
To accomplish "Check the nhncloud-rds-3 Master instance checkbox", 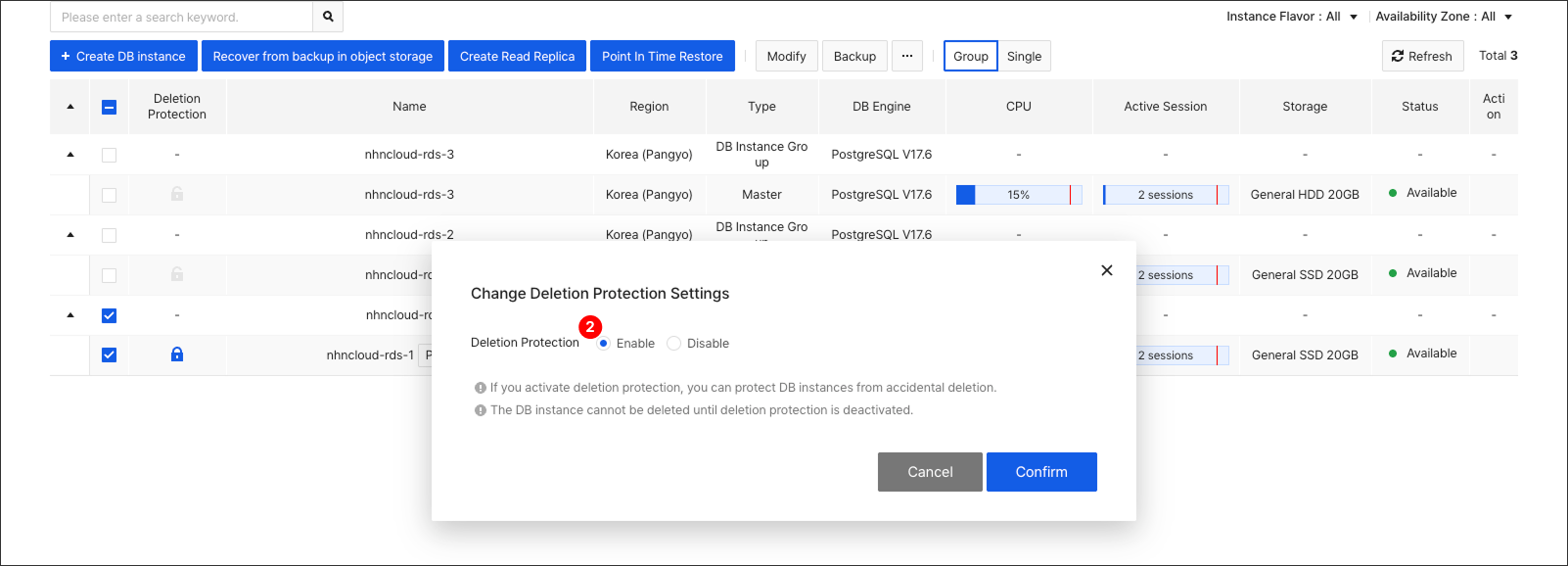I will click(x=109, y=195).
